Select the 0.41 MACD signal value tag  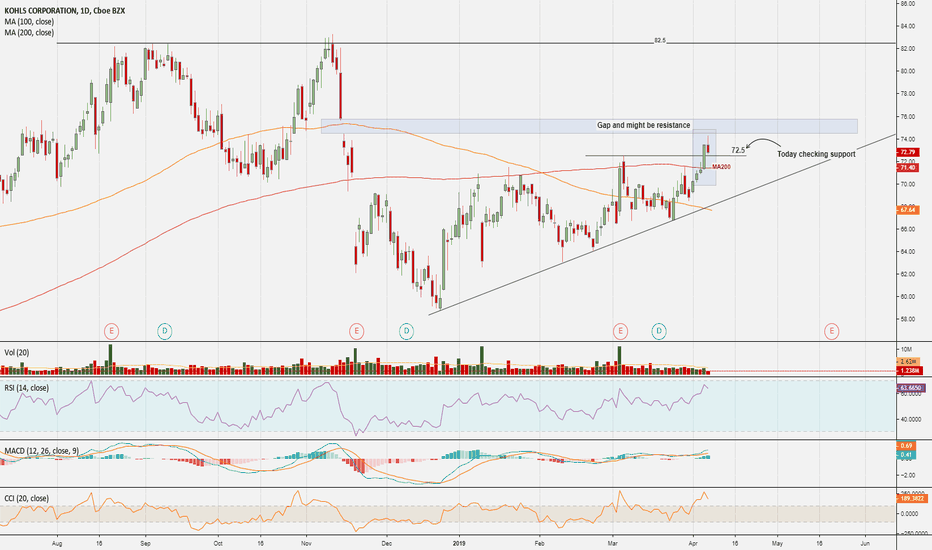906,455
